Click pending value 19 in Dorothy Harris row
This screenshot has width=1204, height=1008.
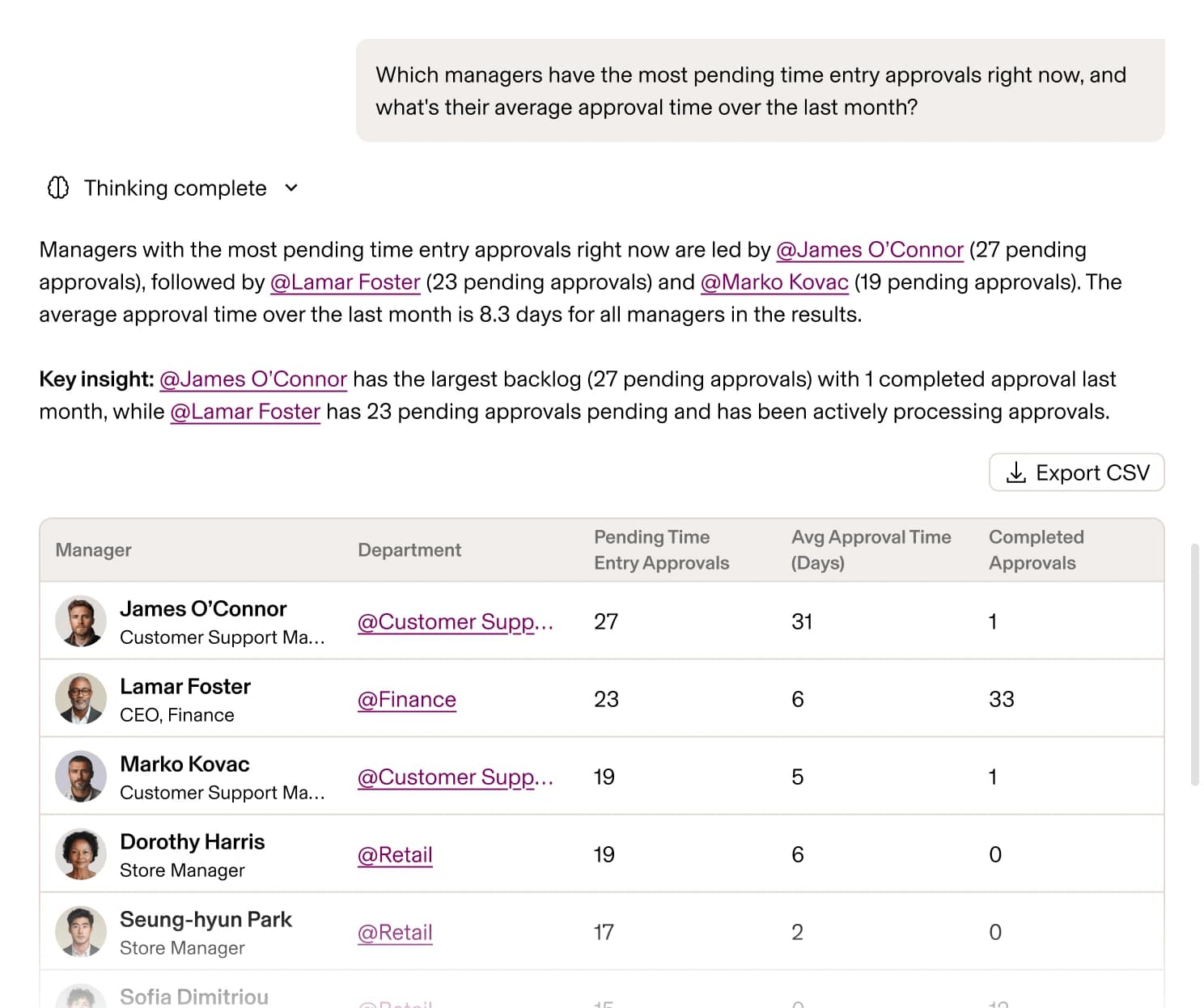[604, 854]
